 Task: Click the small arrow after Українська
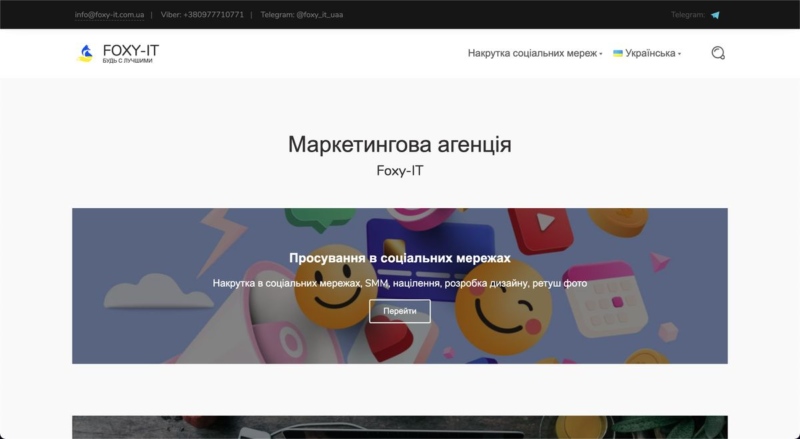pos(679,54)
